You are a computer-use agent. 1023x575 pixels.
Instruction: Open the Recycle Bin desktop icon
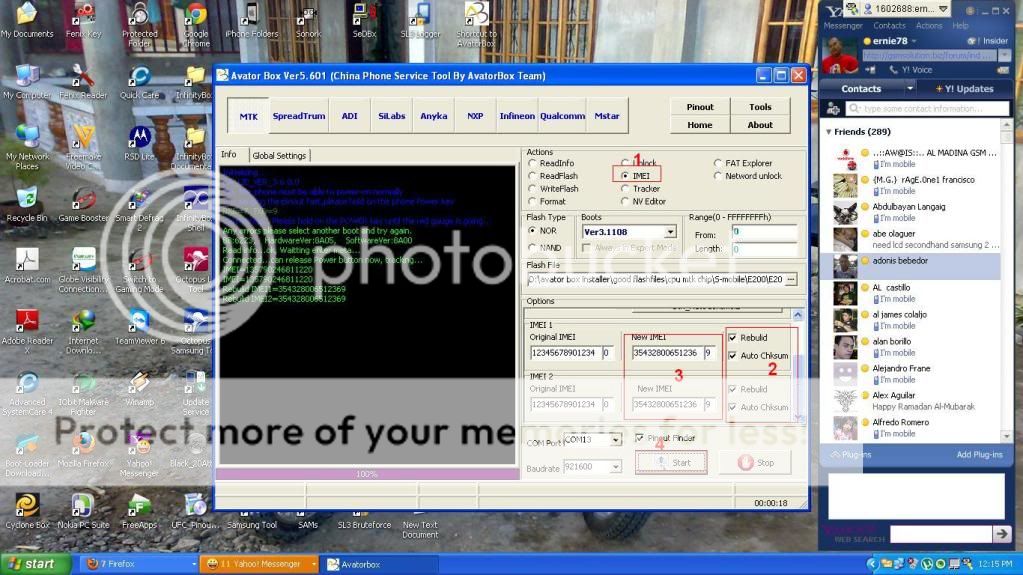(26, 198)
